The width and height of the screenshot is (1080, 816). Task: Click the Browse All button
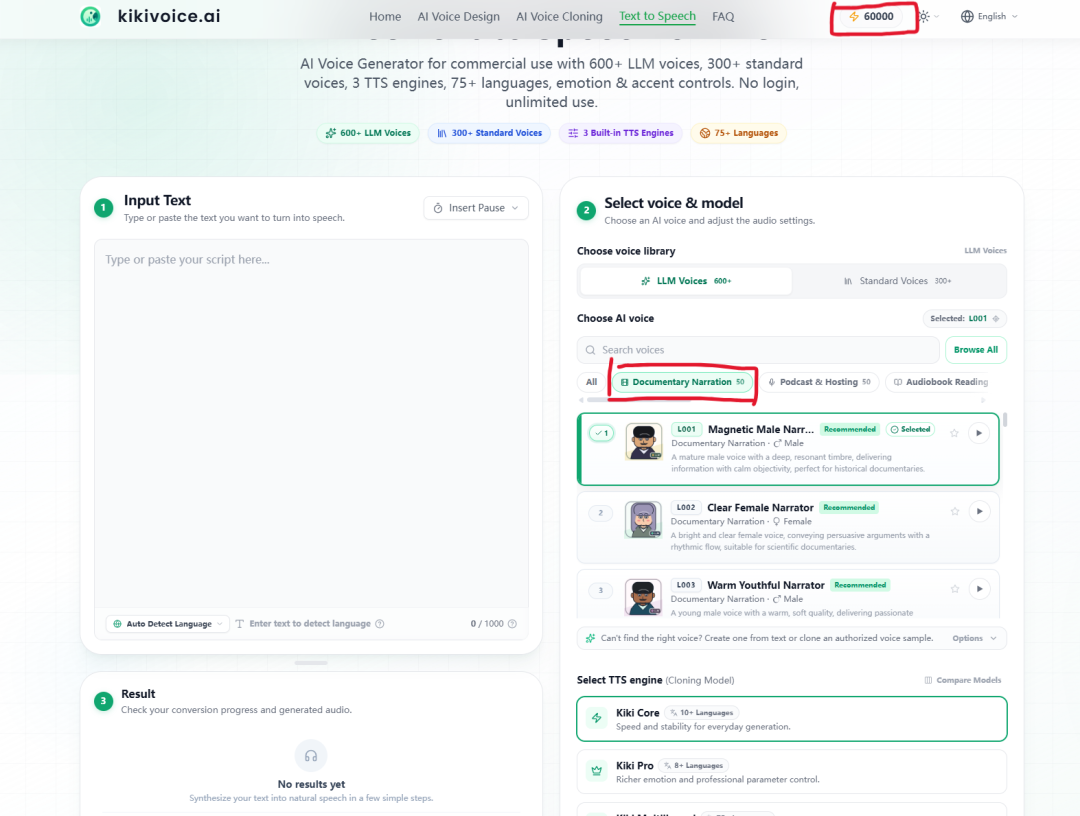pyautogui.click(x=975, y=350)
